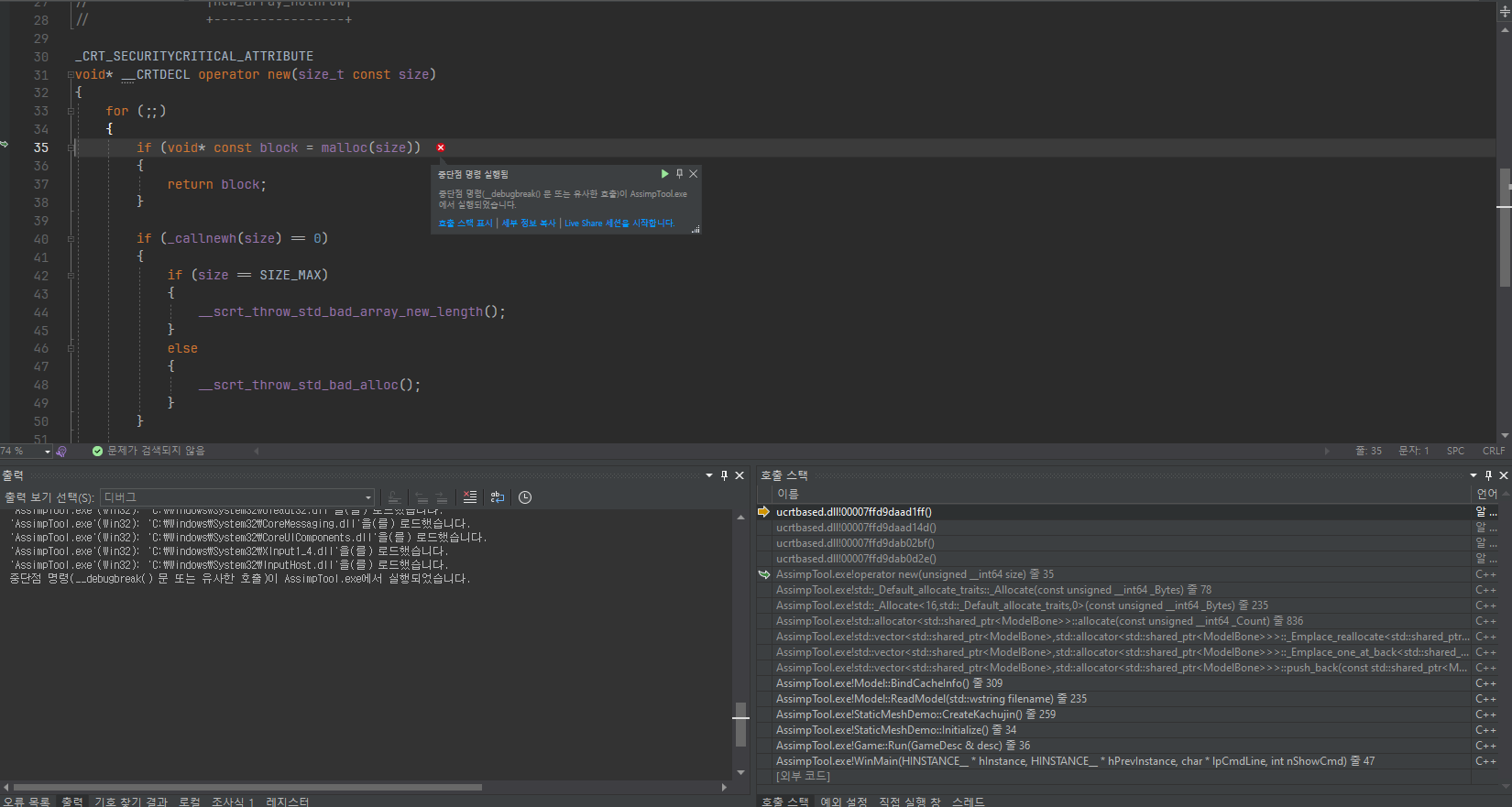Image resolution: width=1512 pixels, height=807 pixels.
Task: Go to next message in output
Action: coord(442,497)
